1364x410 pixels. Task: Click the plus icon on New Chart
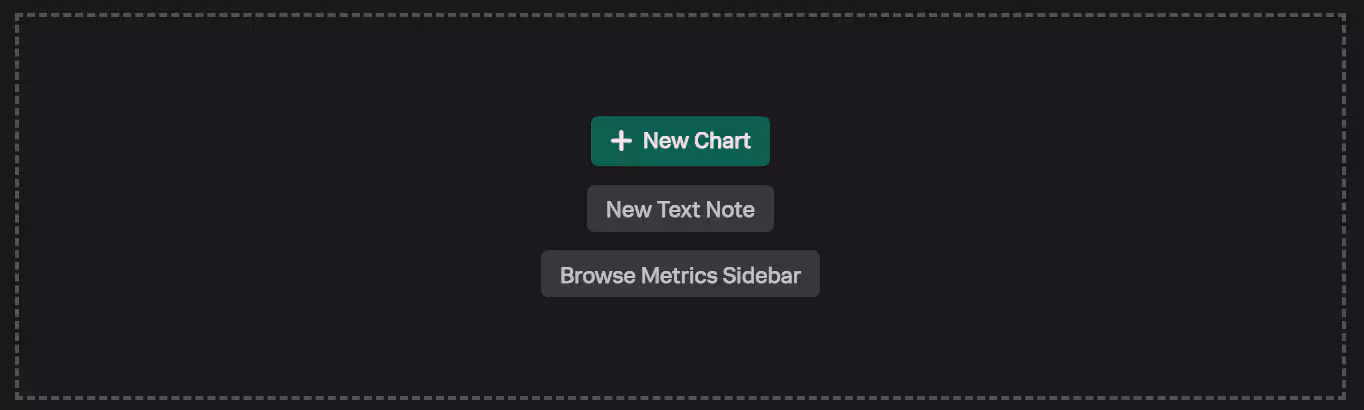[621, 141]
